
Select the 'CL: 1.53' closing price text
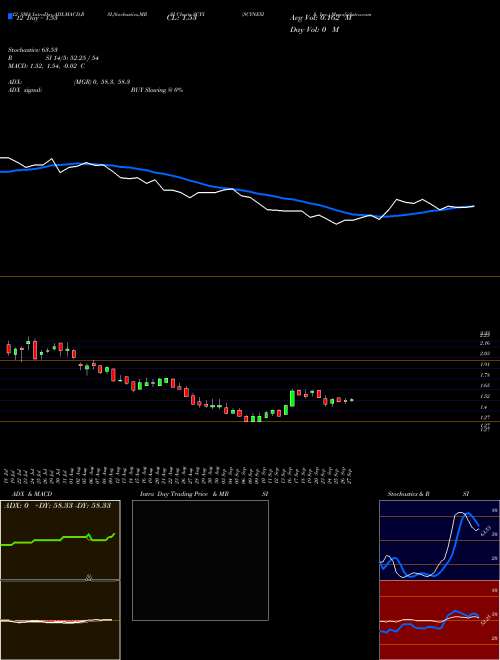pos(181,18)
